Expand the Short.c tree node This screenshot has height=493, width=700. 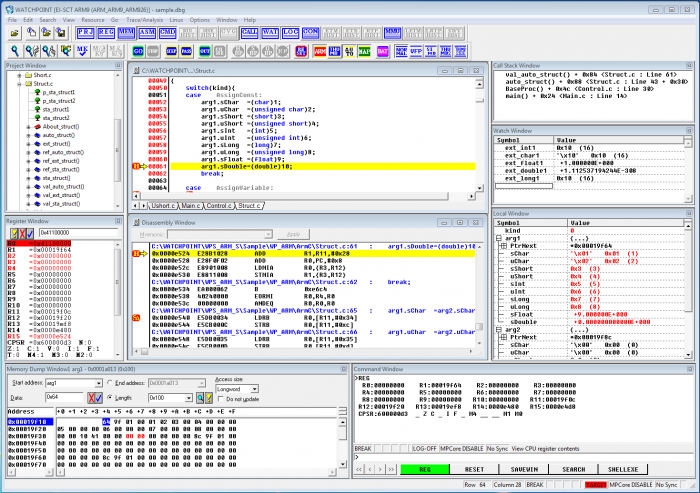[19, 75]
